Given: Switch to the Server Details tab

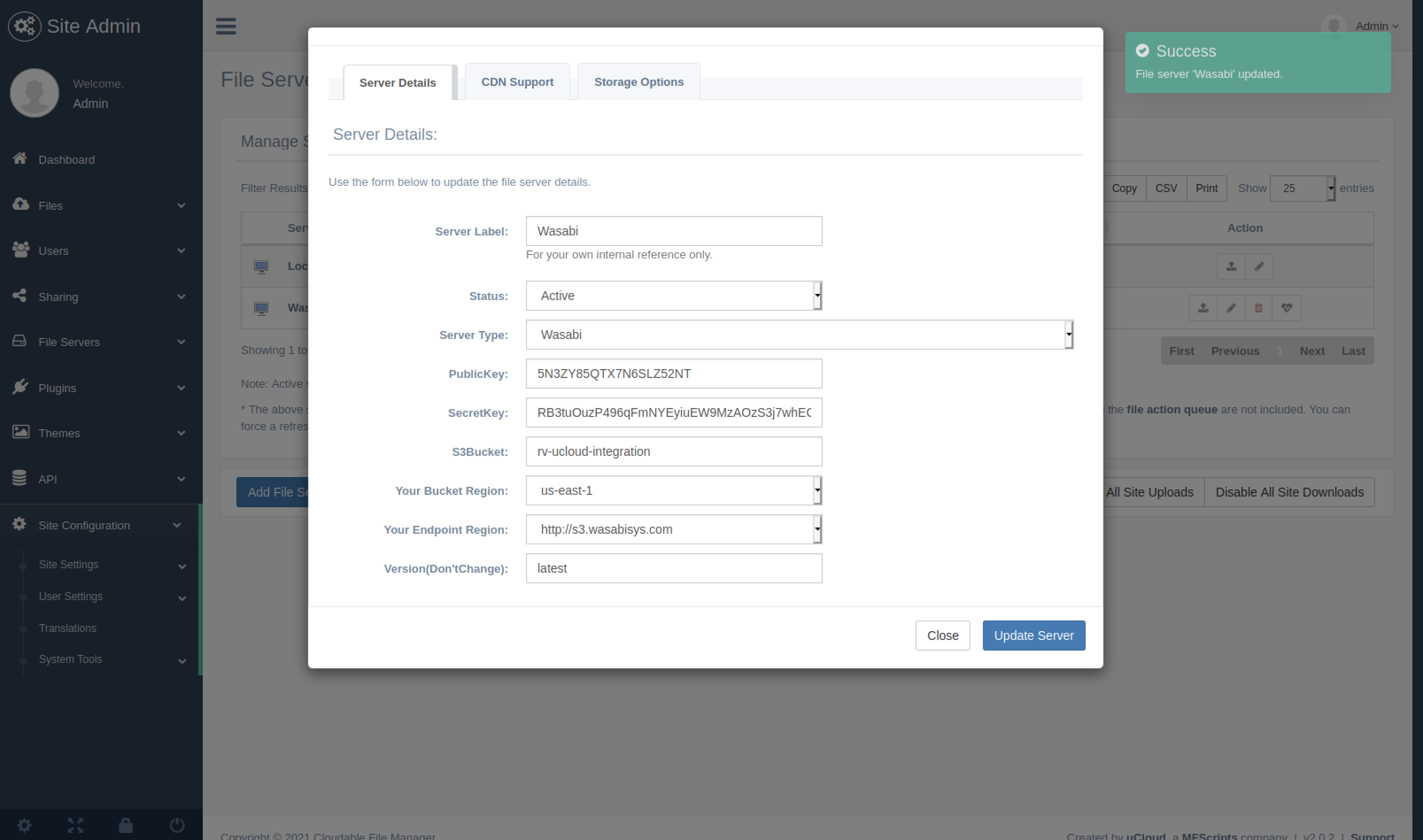Looking at the screenshot, I should click(x=398, y=83).
